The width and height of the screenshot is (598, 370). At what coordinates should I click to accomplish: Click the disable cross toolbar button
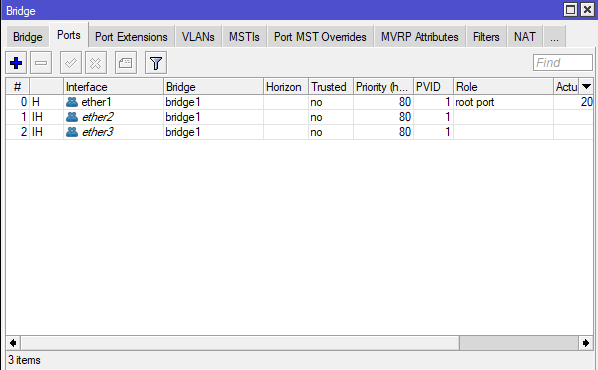point(96,63)
